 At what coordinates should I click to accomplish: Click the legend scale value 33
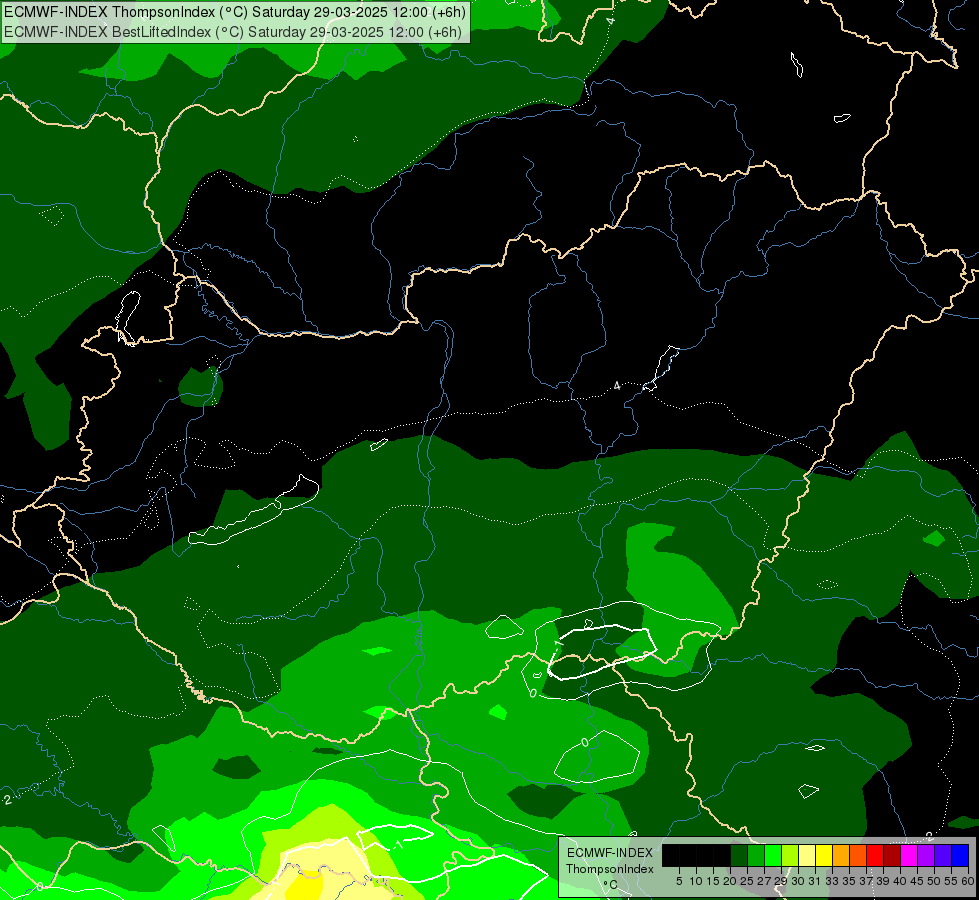click(x=832, y=881)
